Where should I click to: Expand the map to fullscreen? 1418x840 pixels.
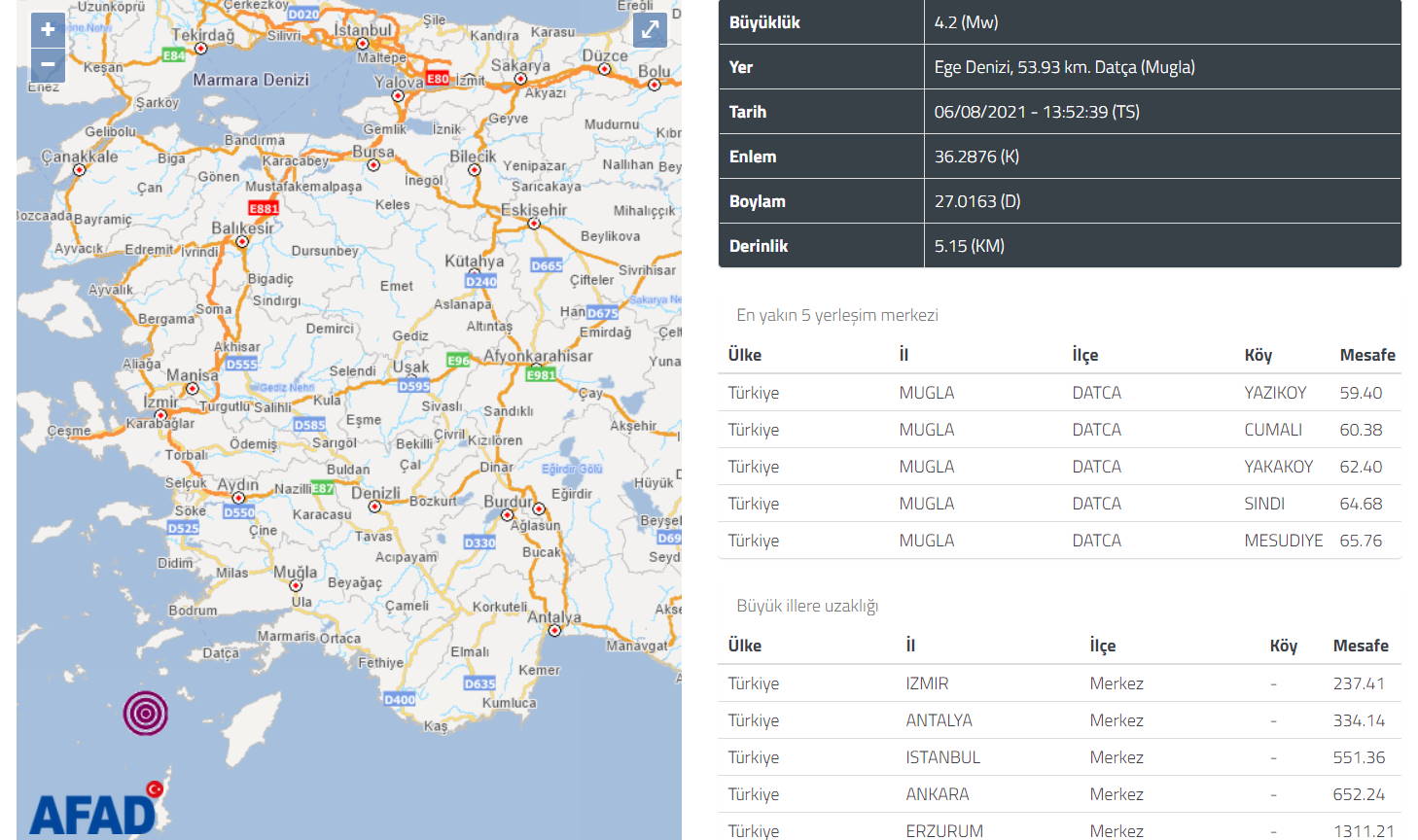tap(650, 30)
